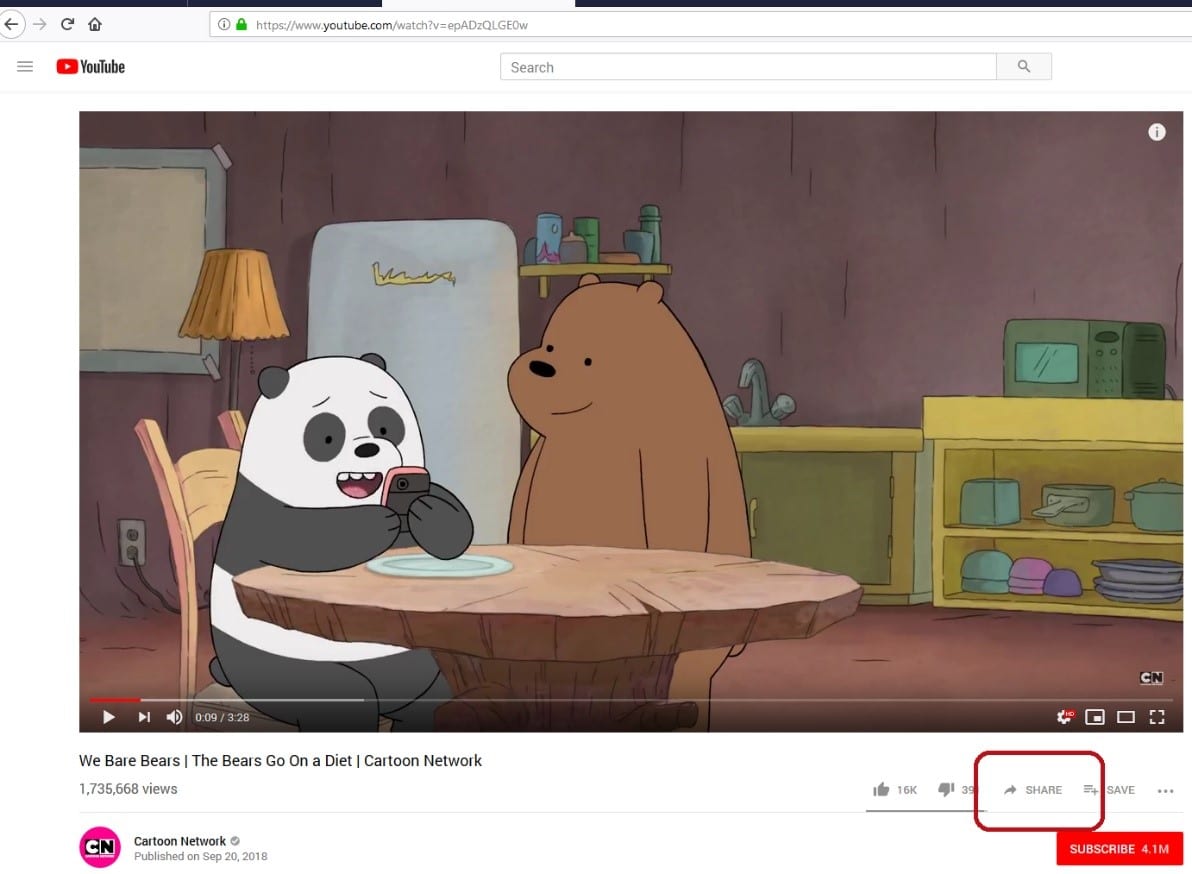
Task: Switch to theater mode
Action: point(1126,717)
